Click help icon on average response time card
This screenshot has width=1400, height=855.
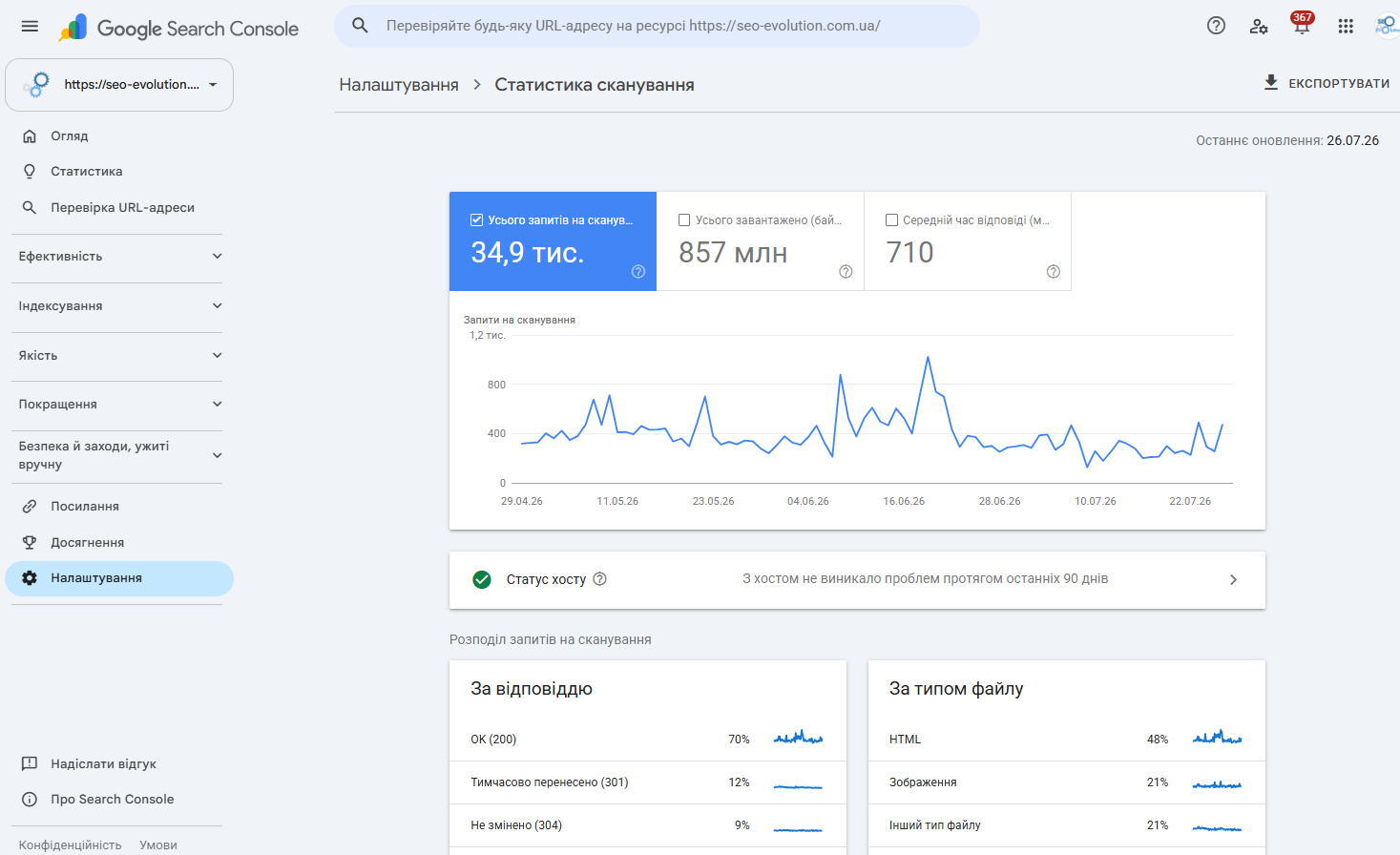point(1054,272)
